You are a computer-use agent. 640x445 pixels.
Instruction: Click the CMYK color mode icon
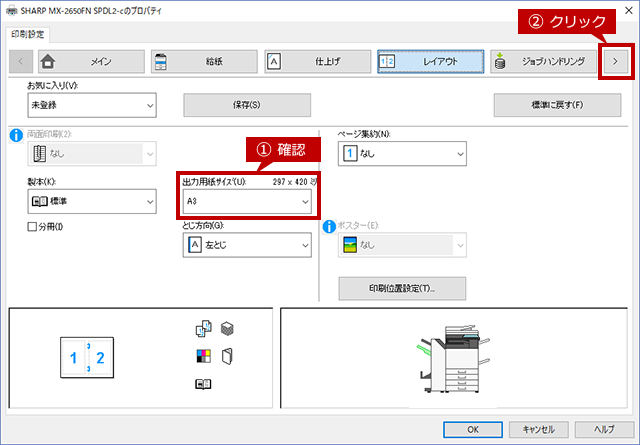pos(203,356)
